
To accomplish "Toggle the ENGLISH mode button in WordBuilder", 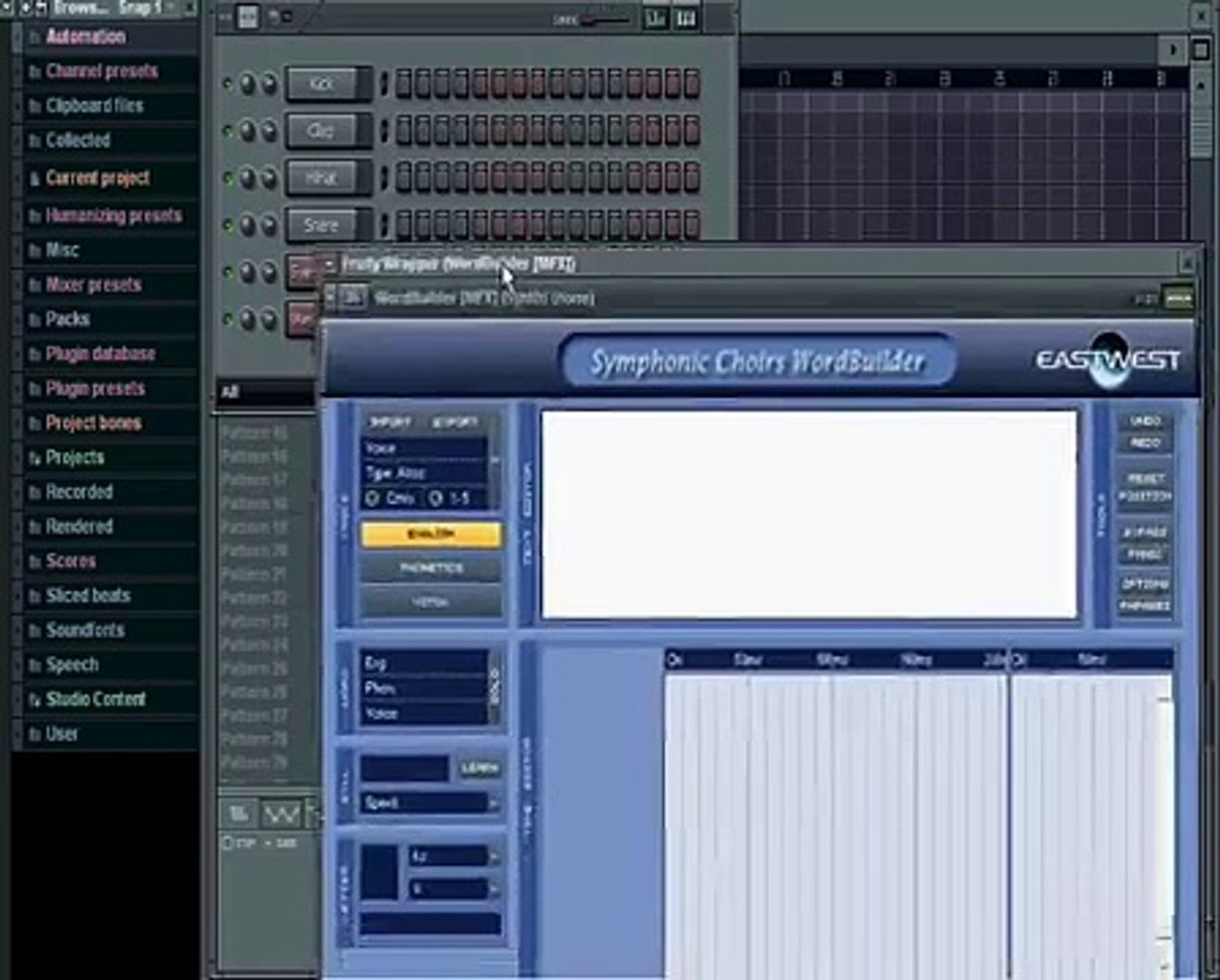I will pos(431,534).
